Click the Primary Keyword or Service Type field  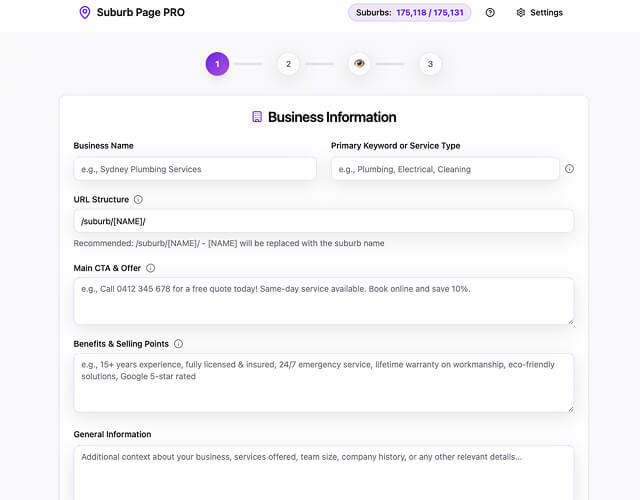click(x=445, y=169)
